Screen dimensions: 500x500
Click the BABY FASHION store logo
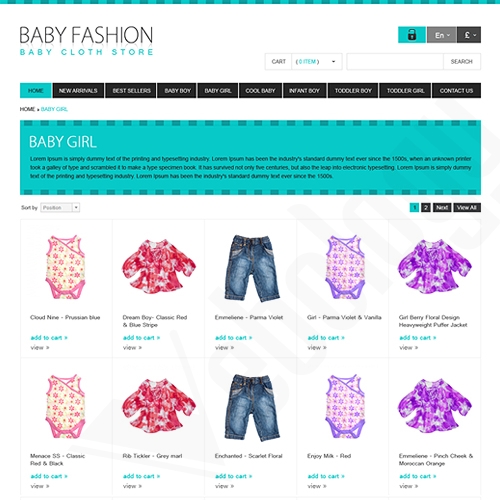[x=86, y=41]
